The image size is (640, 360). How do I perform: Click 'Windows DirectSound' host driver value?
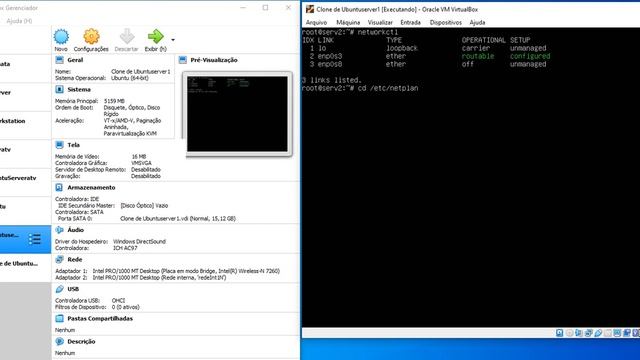[139, 241]
